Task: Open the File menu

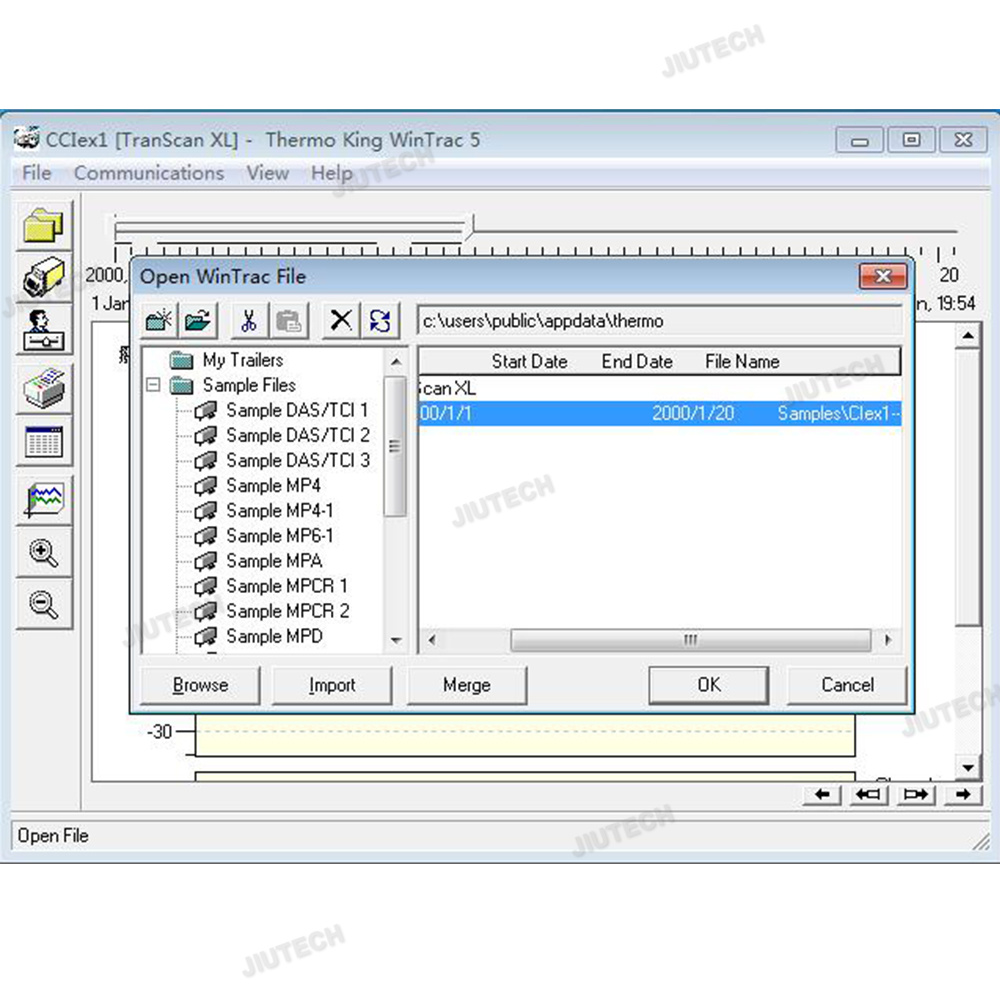Action: 36,173
